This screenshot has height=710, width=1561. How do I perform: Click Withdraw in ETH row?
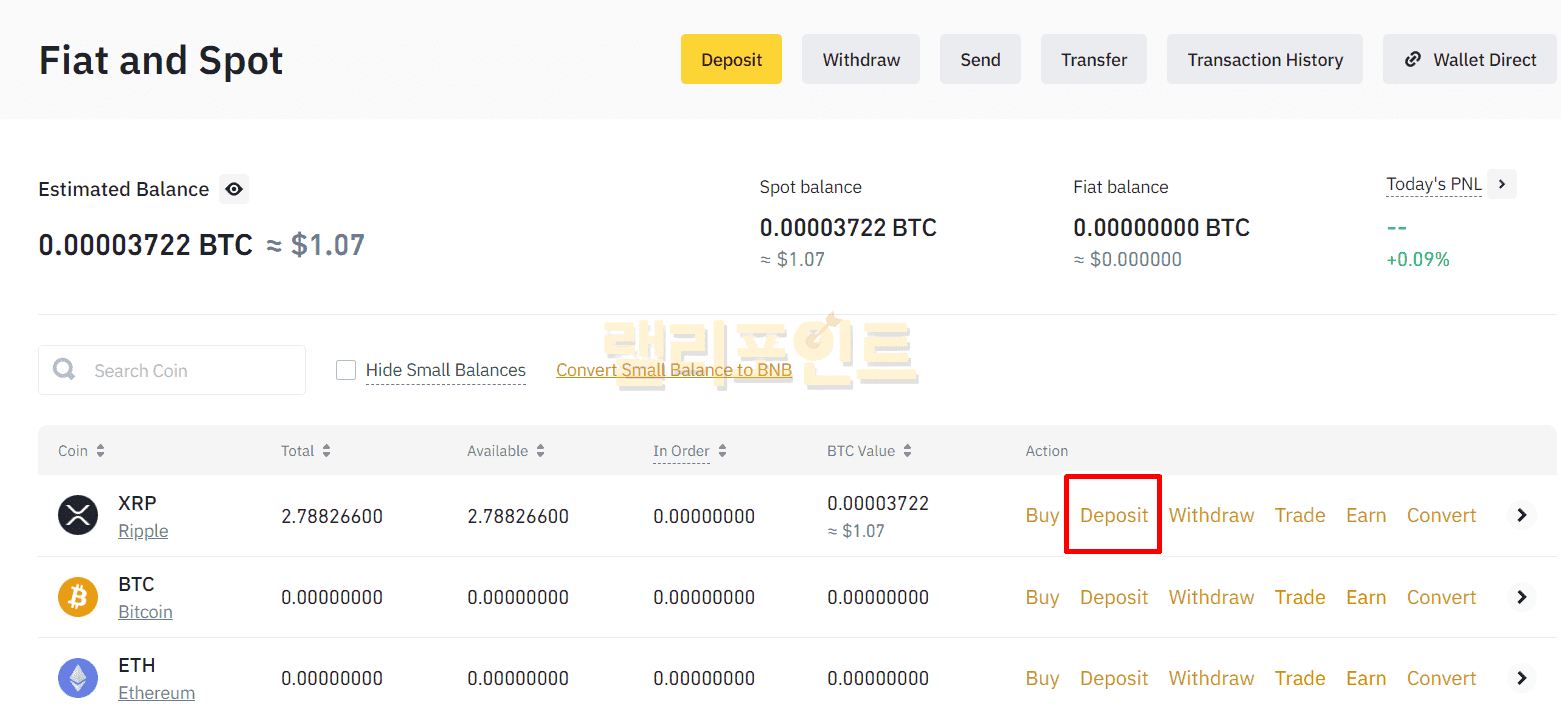pyautogui.click(x=1211, y=678)
